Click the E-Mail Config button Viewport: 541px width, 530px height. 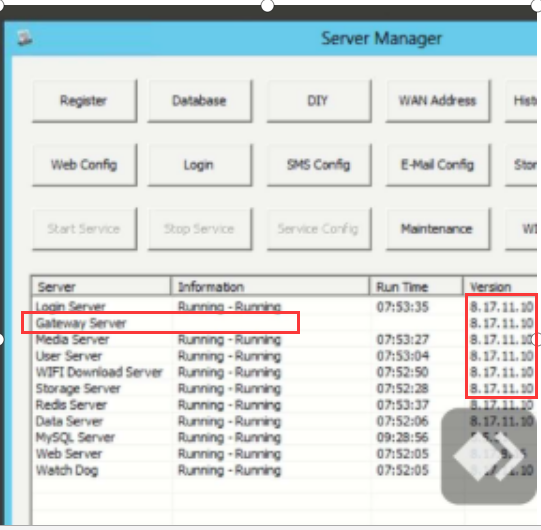point(438,165)
